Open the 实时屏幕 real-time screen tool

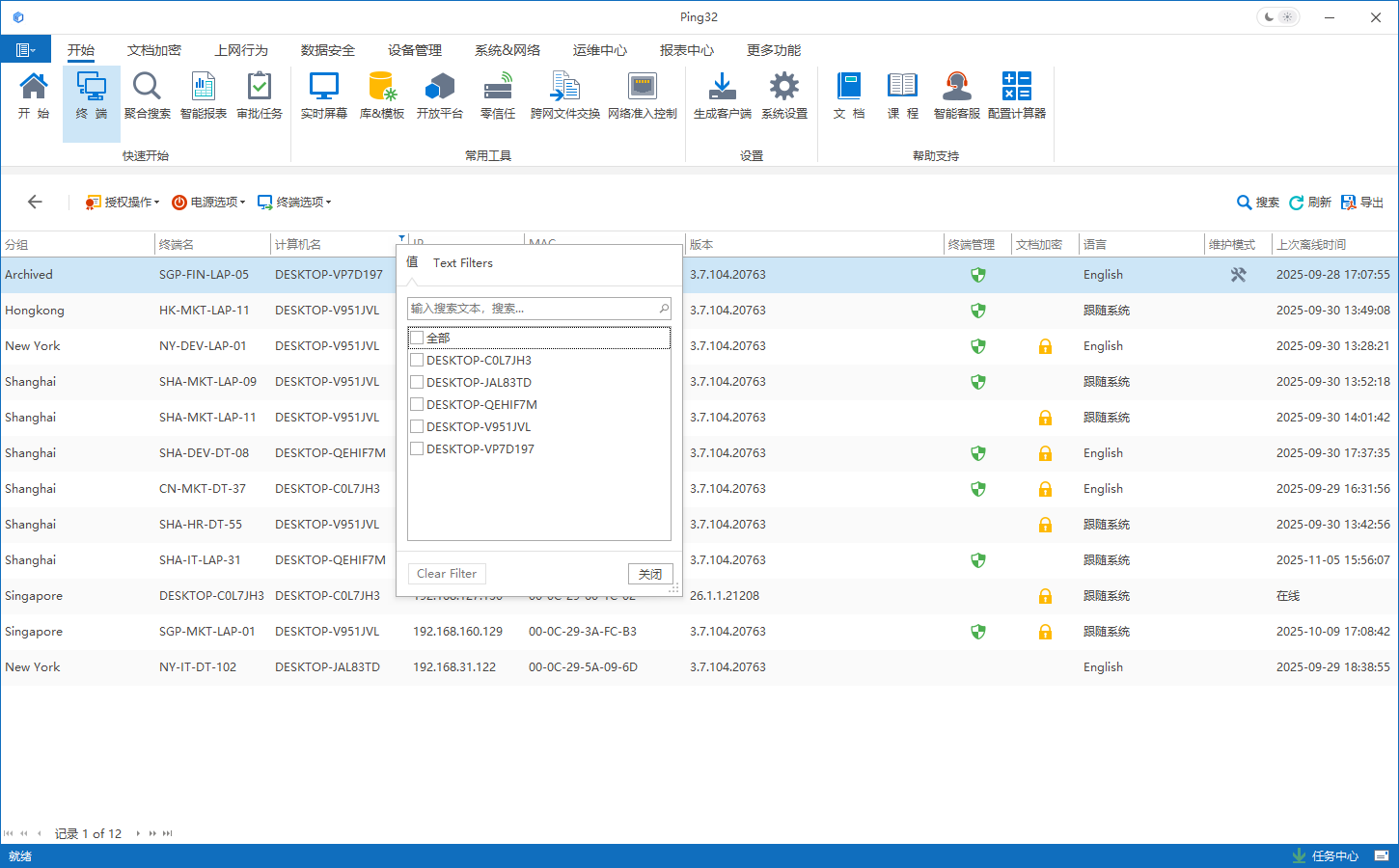click(x=323, y=95)
